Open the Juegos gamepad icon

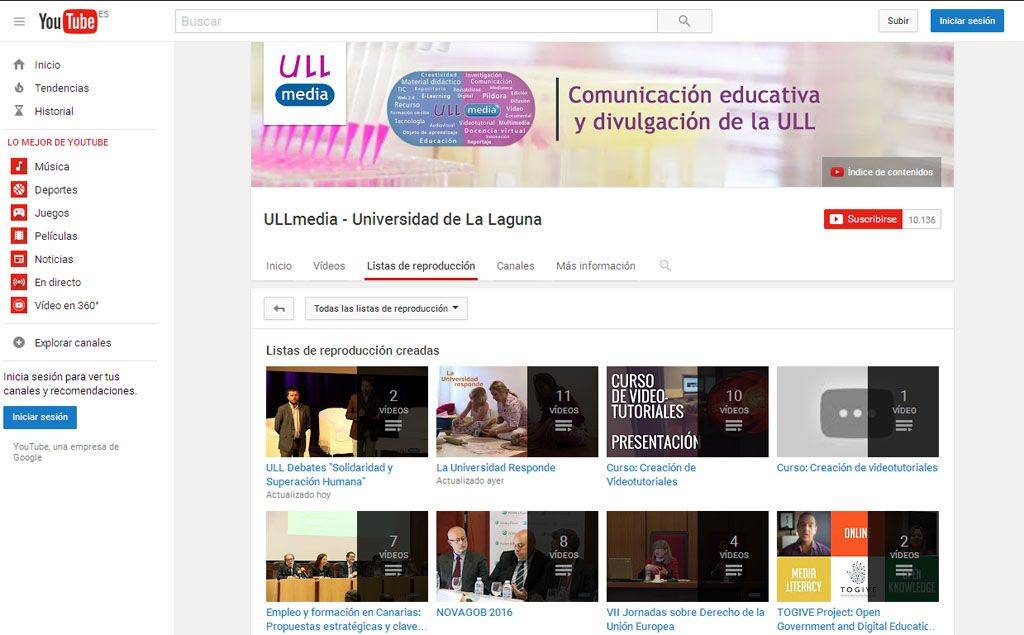click(18, 213)
